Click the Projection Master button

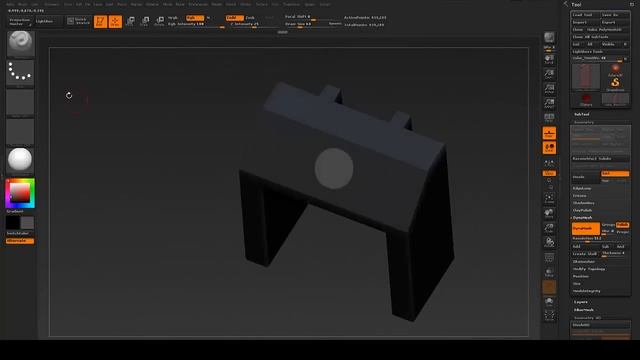pos(20,21)
